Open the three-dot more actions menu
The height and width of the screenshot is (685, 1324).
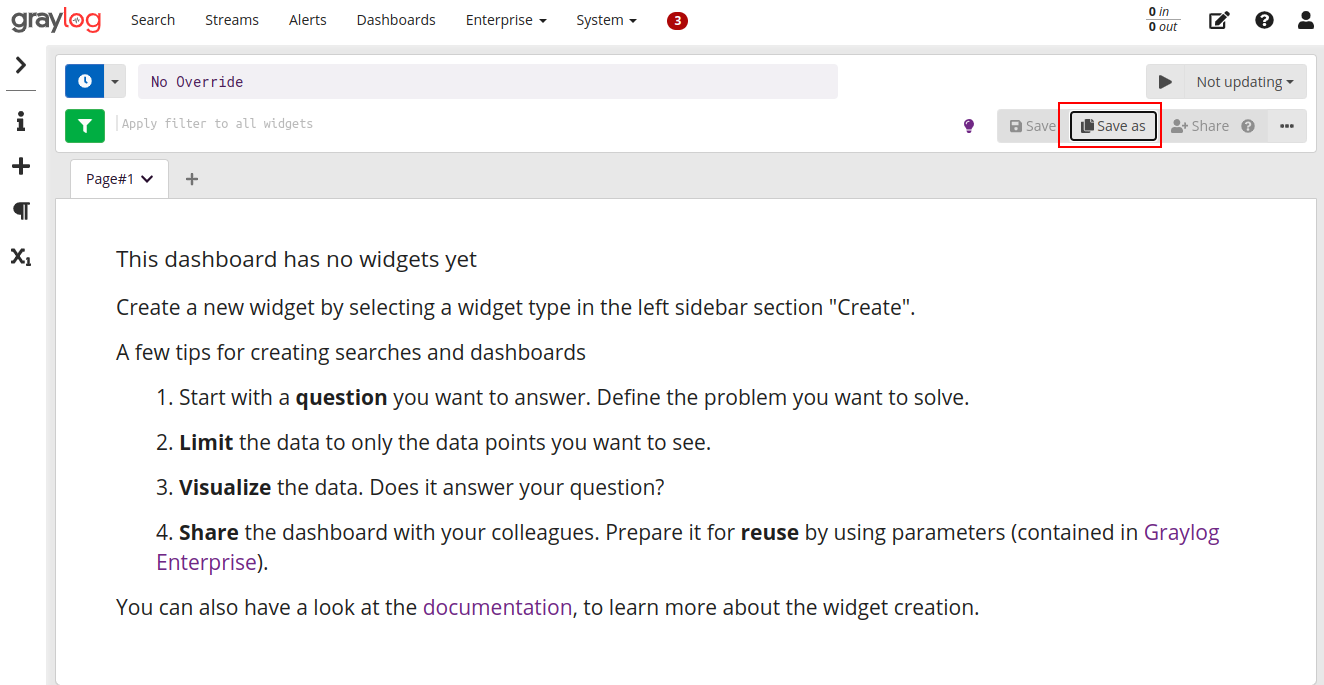(x=1287, y=126)
